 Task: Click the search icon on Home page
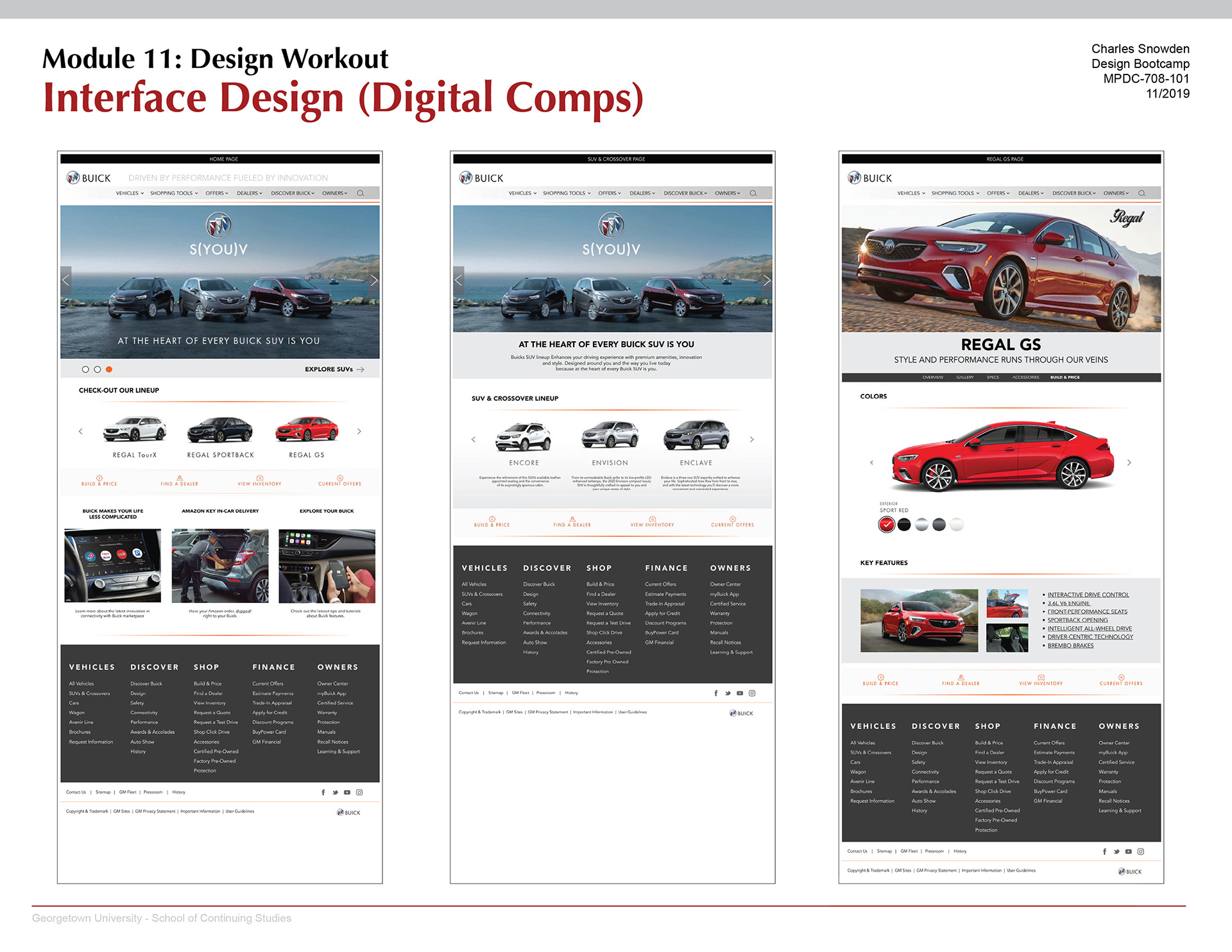(361, 193)
